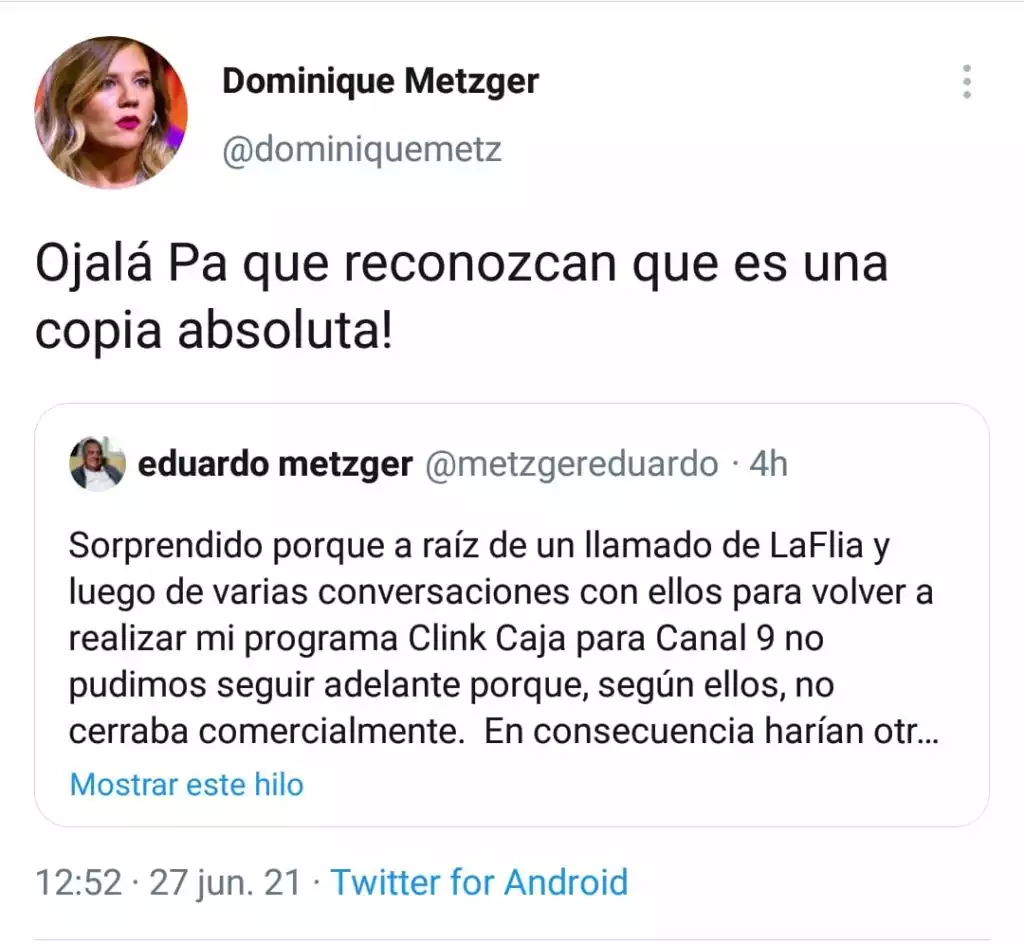Click 'Canal 9' in the quoted tweet
The image size is (1024, 944).
(715, 638)
